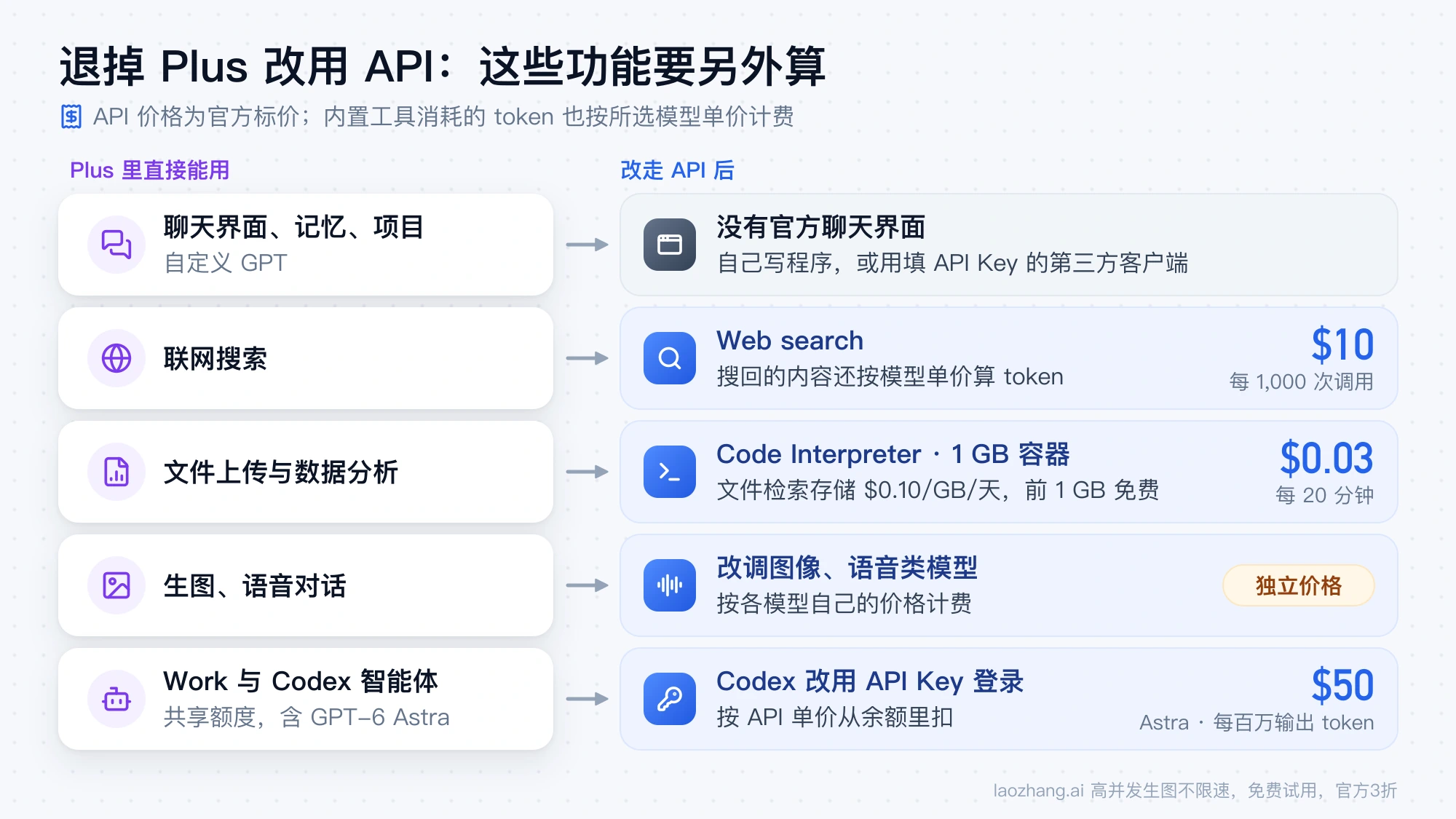Click the 按 API 单价从余额里扣 text
1456x819 pixels.
(x=835, y=717)
